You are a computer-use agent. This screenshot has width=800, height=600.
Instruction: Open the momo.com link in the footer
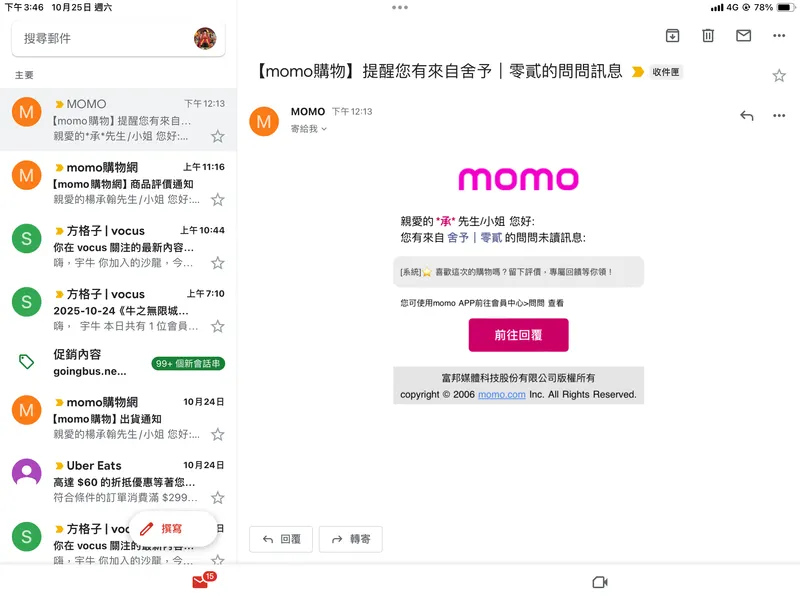point(502,394)
